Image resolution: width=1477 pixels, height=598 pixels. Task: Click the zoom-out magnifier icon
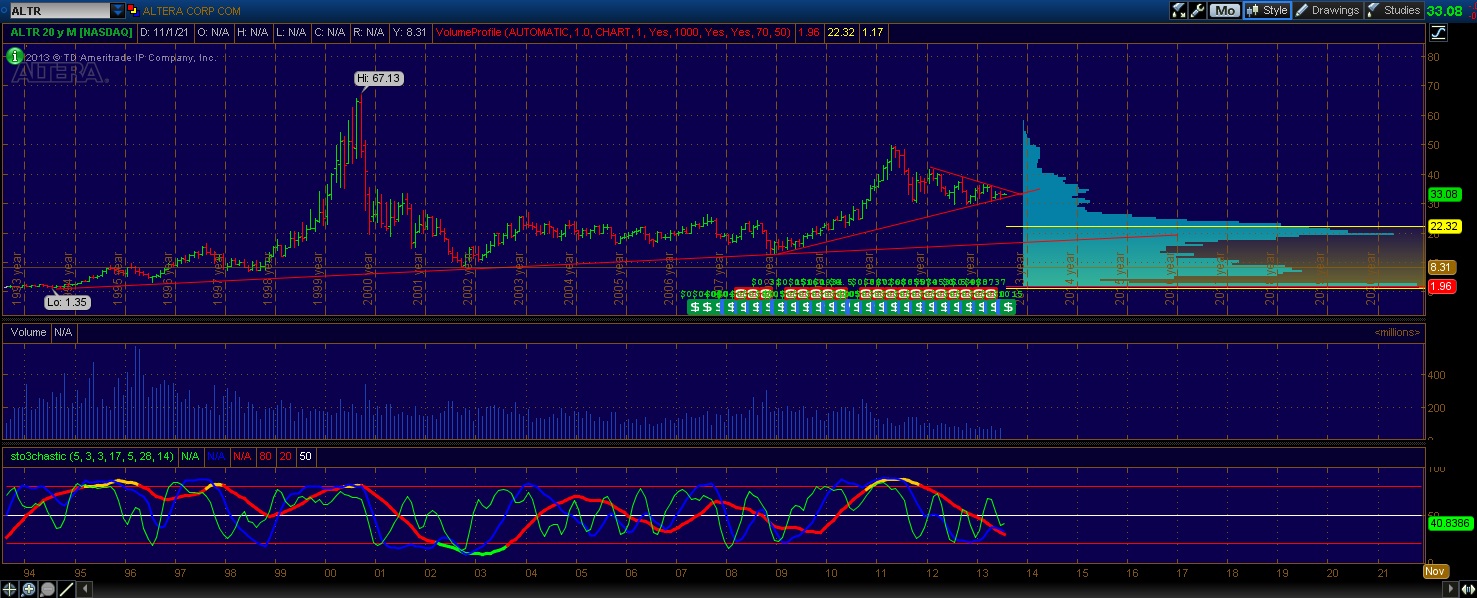point(49,590)
